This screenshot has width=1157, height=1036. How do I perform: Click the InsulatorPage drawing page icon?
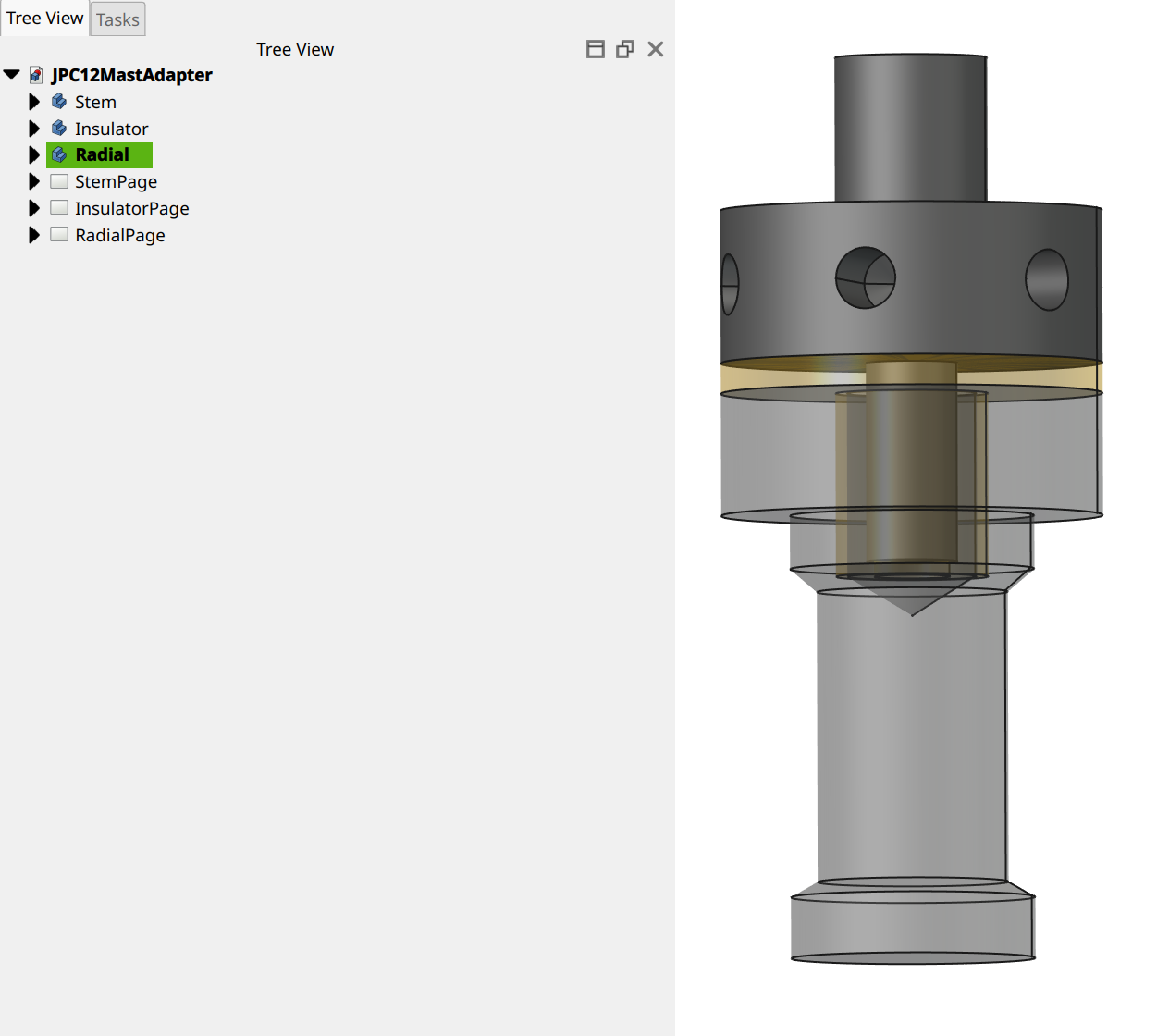59,208
